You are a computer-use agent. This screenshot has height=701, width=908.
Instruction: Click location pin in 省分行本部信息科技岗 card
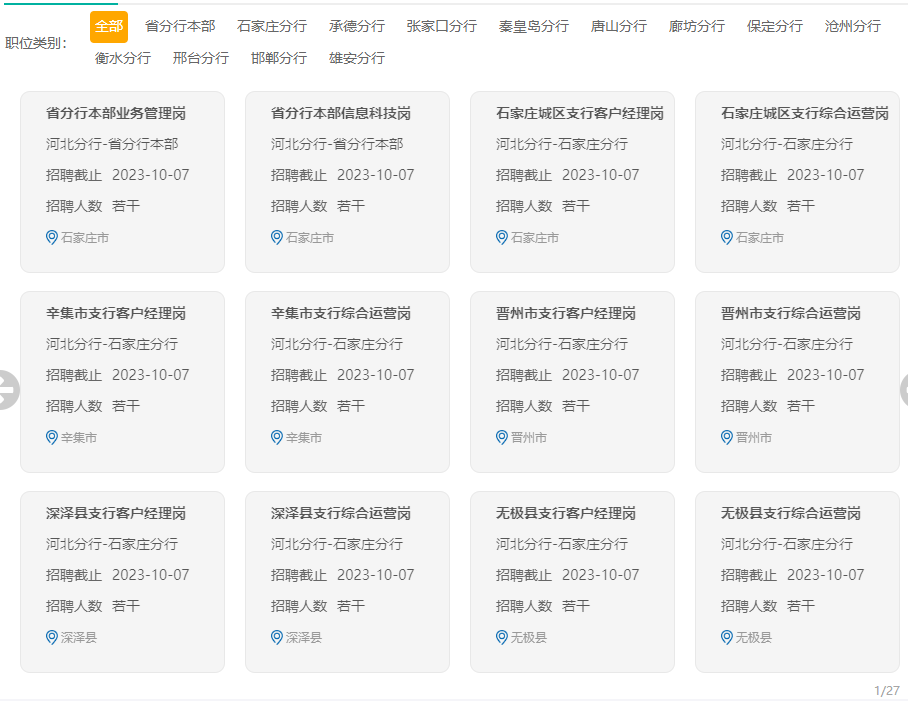pyautogui.click(x=277, y=237)
